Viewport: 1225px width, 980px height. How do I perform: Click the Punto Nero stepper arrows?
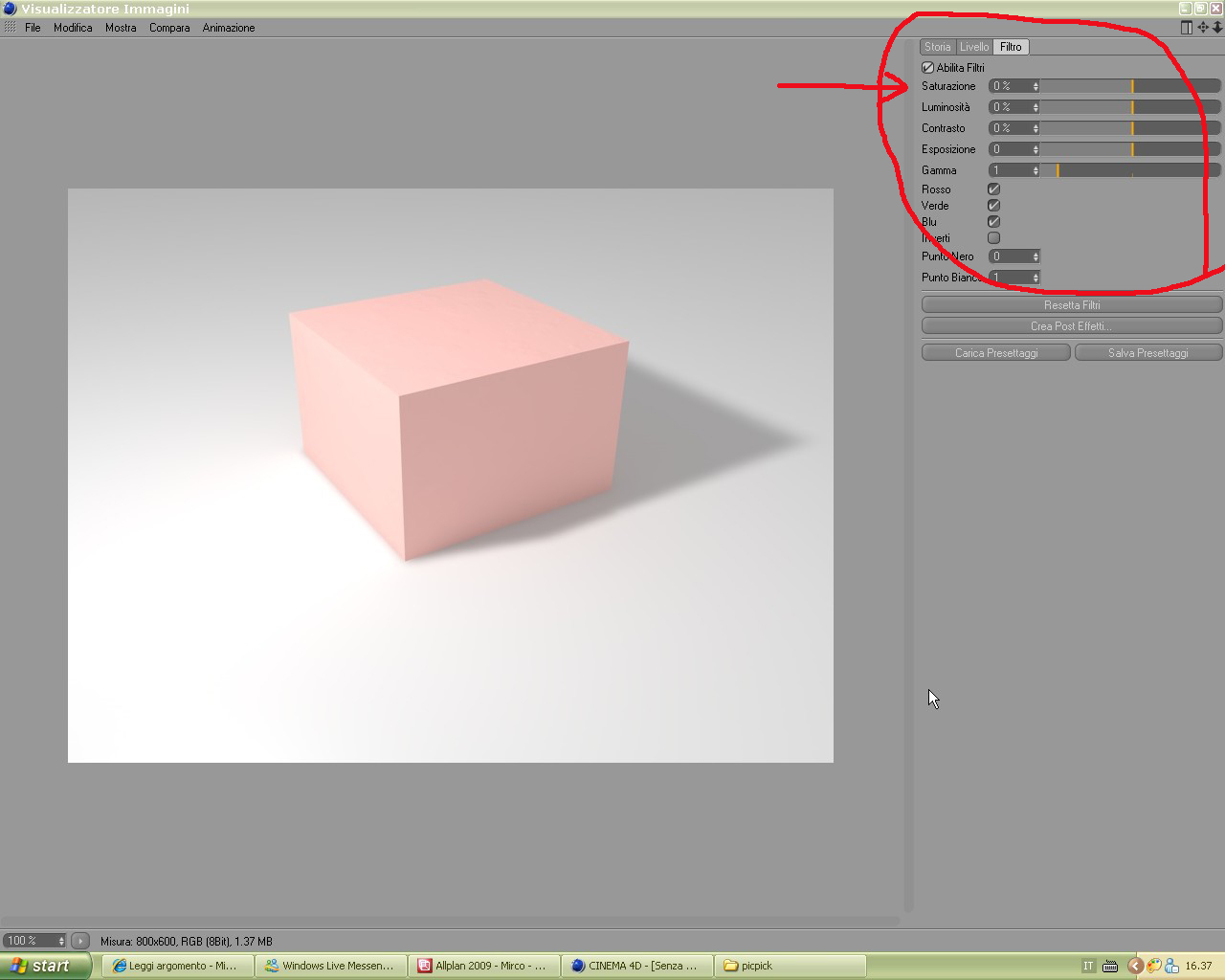coord(1036,256)
